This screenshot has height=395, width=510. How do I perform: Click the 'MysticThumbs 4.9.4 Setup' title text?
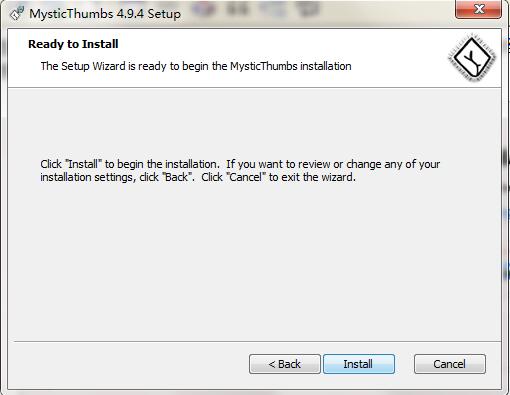coord(105,14)
